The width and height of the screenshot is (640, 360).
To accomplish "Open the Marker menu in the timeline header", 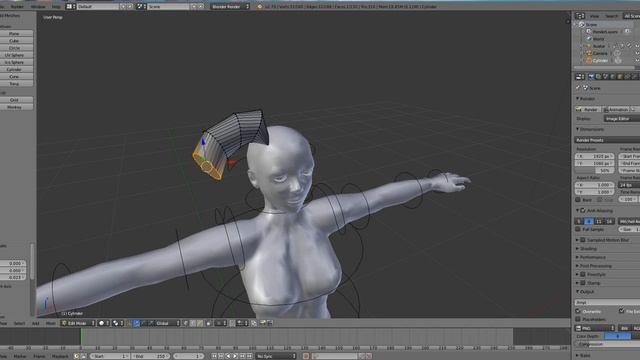I will (x=20, y=356).
